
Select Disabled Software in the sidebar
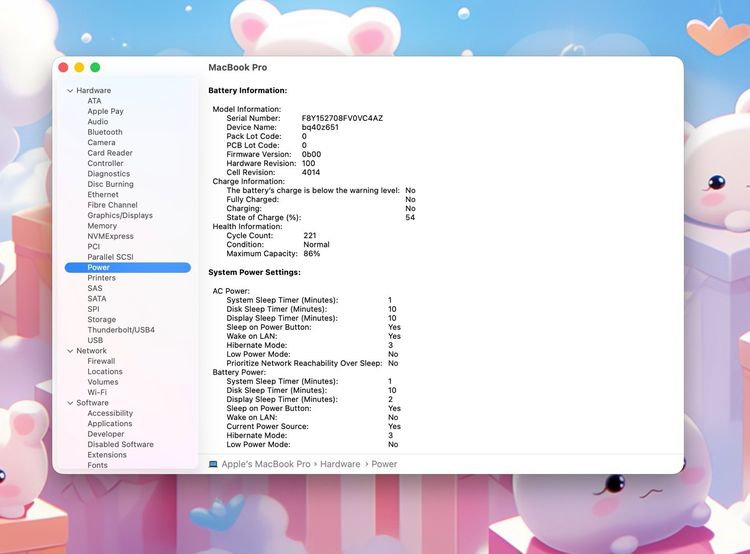[x=121, y=444]
